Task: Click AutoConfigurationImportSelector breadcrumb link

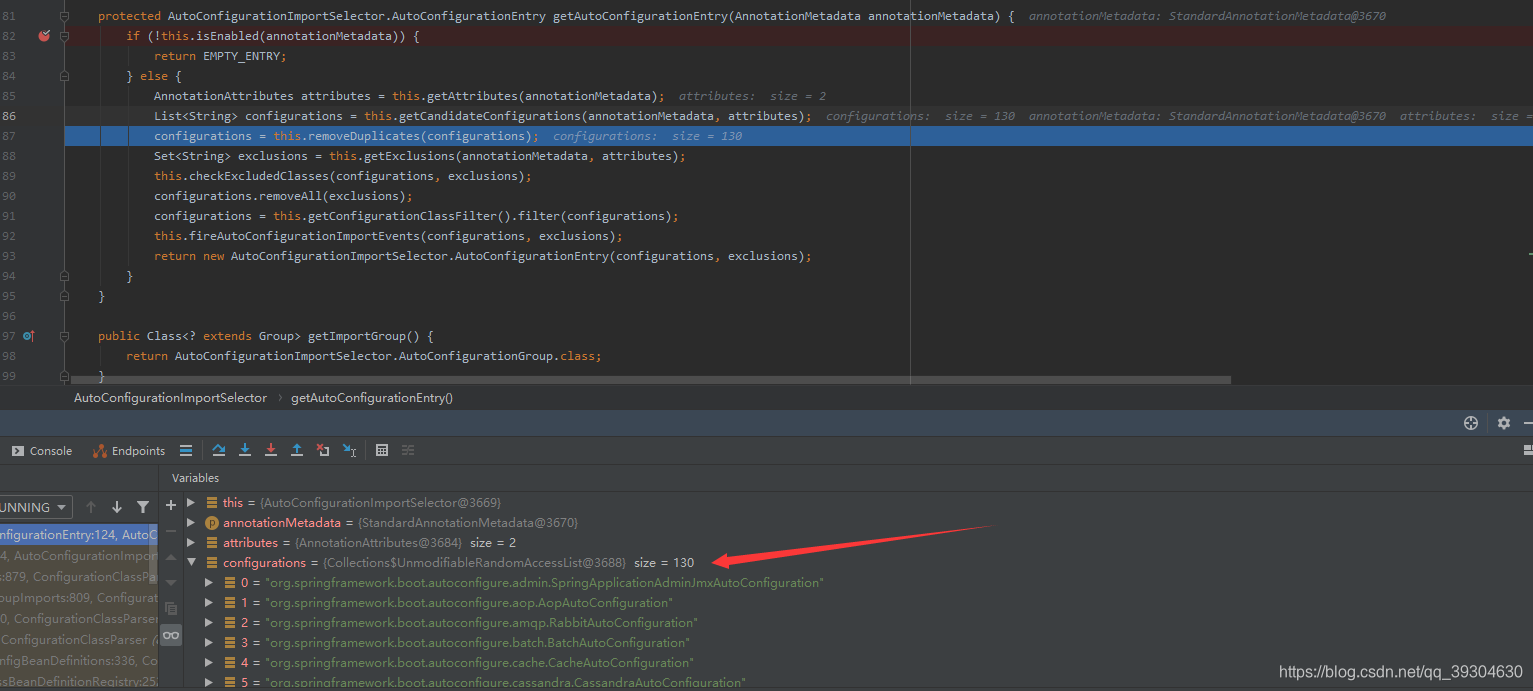Action: 170,397
